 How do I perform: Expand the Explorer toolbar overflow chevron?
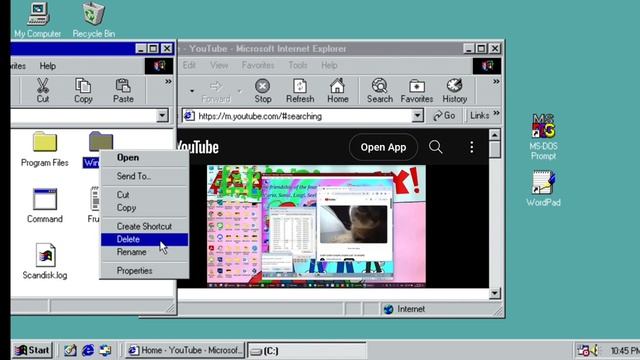point(168,82)
